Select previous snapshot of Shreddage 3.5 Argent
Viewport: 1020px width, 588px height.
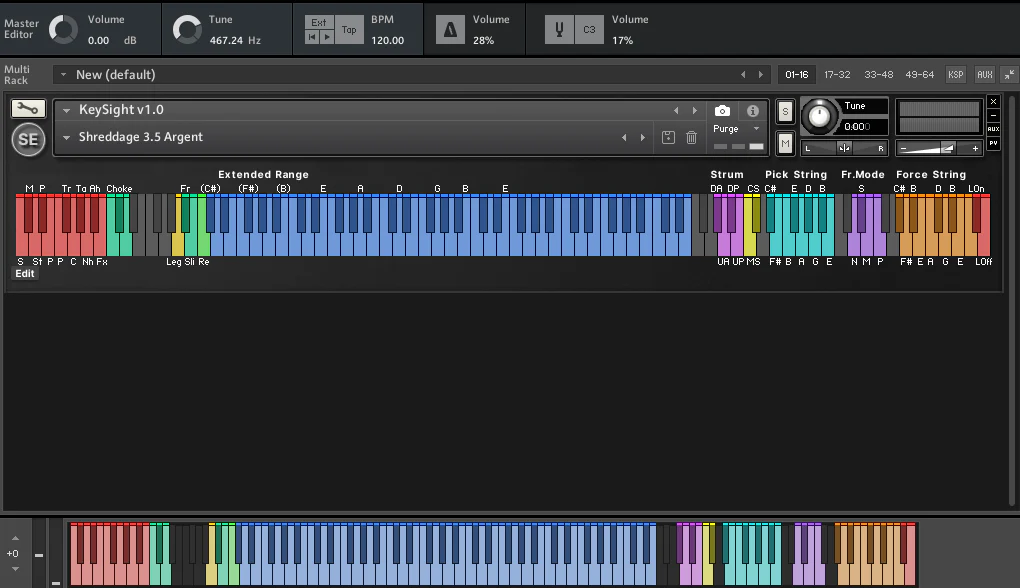click(624, 137)
